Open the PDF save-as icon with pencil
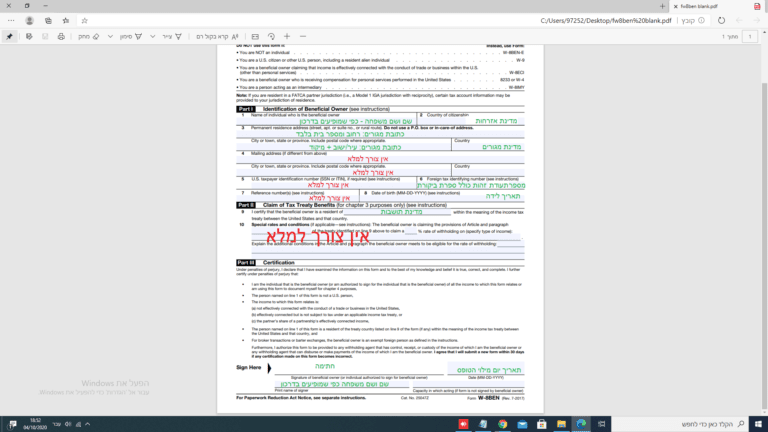Image resolution: width=768 pixels, height=432 pixels. click(x=29, y=37)
